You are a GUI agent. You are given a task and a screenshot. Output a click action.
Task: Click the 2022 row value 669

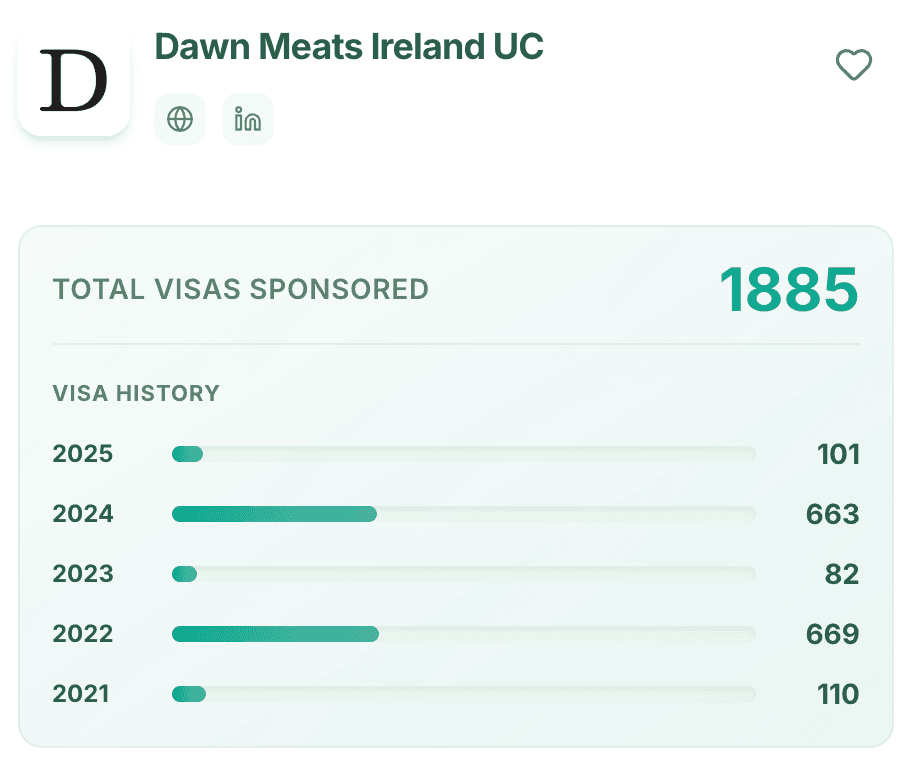[x=832, y=633]
